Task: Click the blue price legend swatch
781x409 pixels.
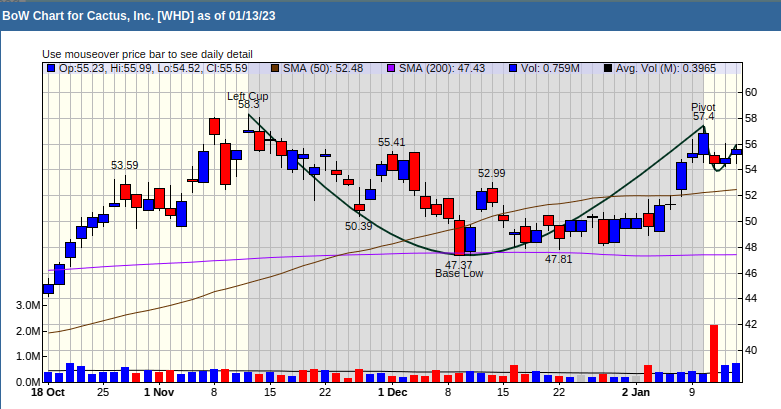Action: tap(51, 68)
